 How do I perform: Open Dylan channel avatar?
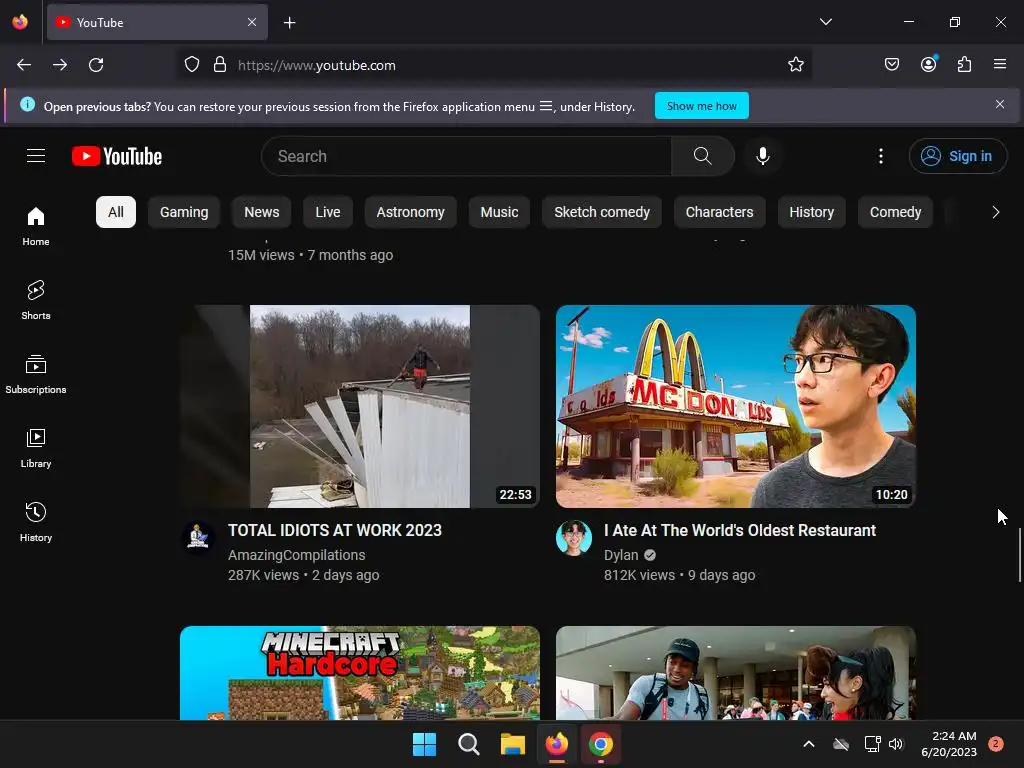coord(573,538)
